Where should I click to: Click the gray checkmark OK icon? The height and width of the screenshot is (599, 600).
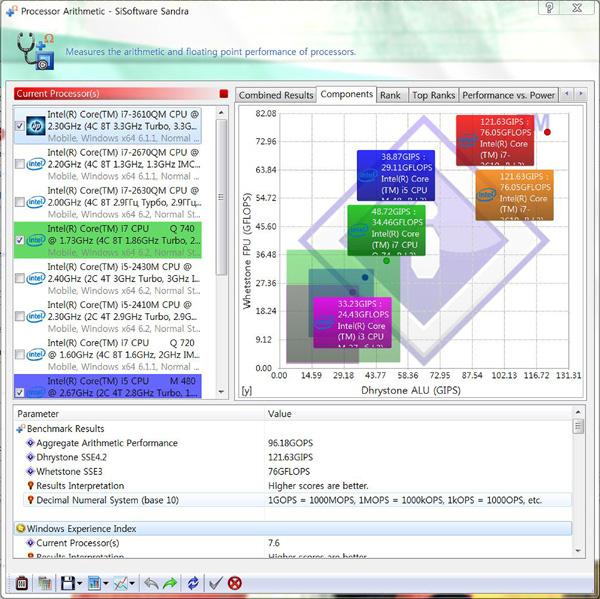coord(215,583)
